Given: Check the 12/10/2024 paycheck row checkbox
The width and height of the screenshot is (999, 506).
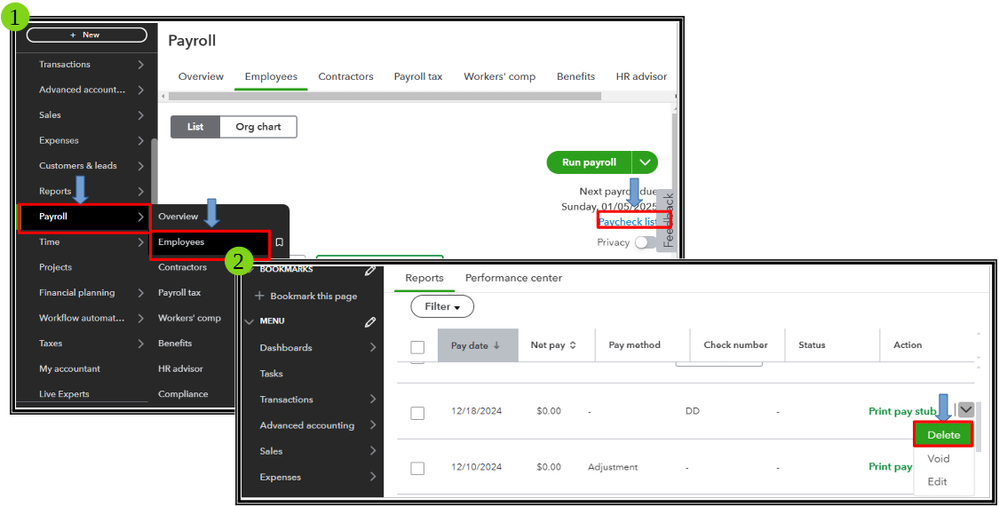Looking at the screenshot, I should [417, 468].
